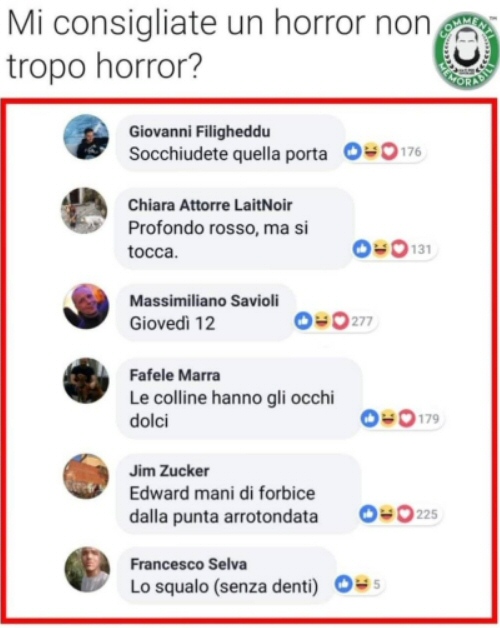
Task: Open Jim Zucker's profile picture
Action: [86, 477]
